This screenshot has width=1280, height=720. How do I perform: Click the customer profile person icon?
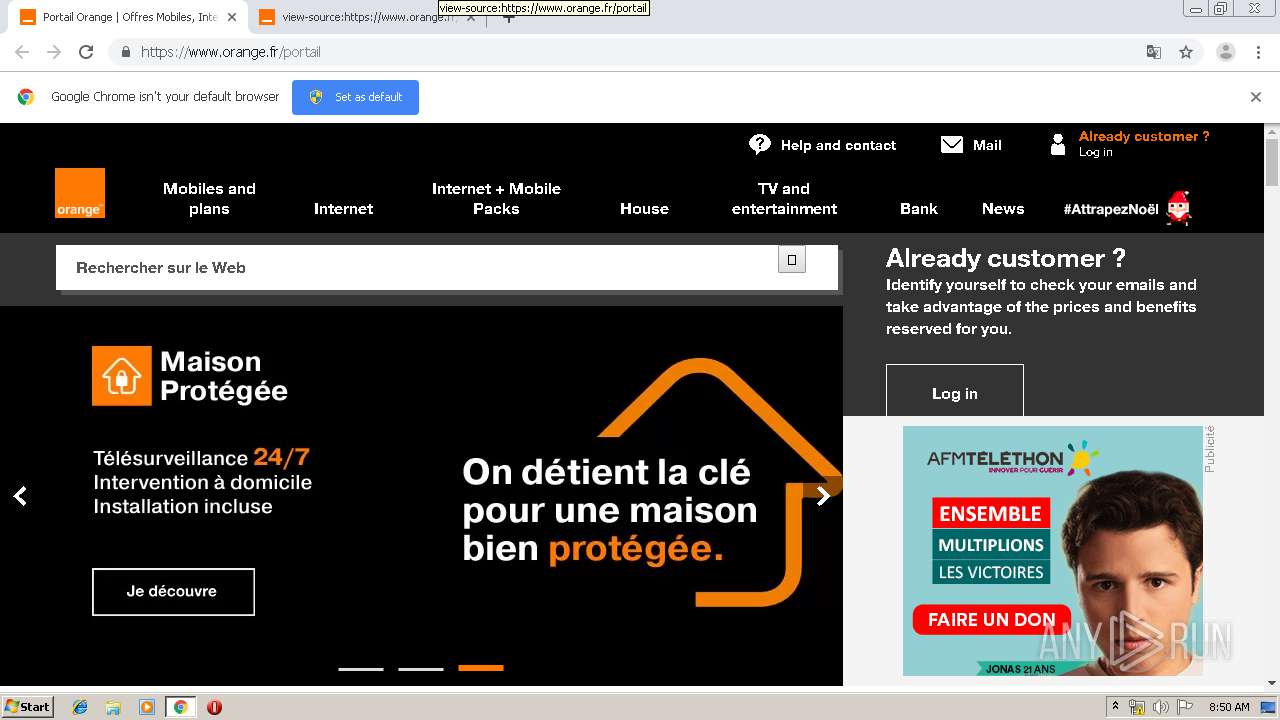point(1058,145)
